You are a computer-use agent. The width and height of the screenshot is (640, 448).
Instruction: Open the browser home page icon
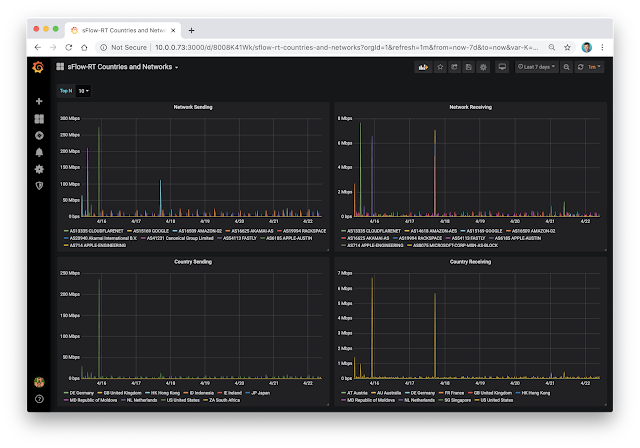84,47
